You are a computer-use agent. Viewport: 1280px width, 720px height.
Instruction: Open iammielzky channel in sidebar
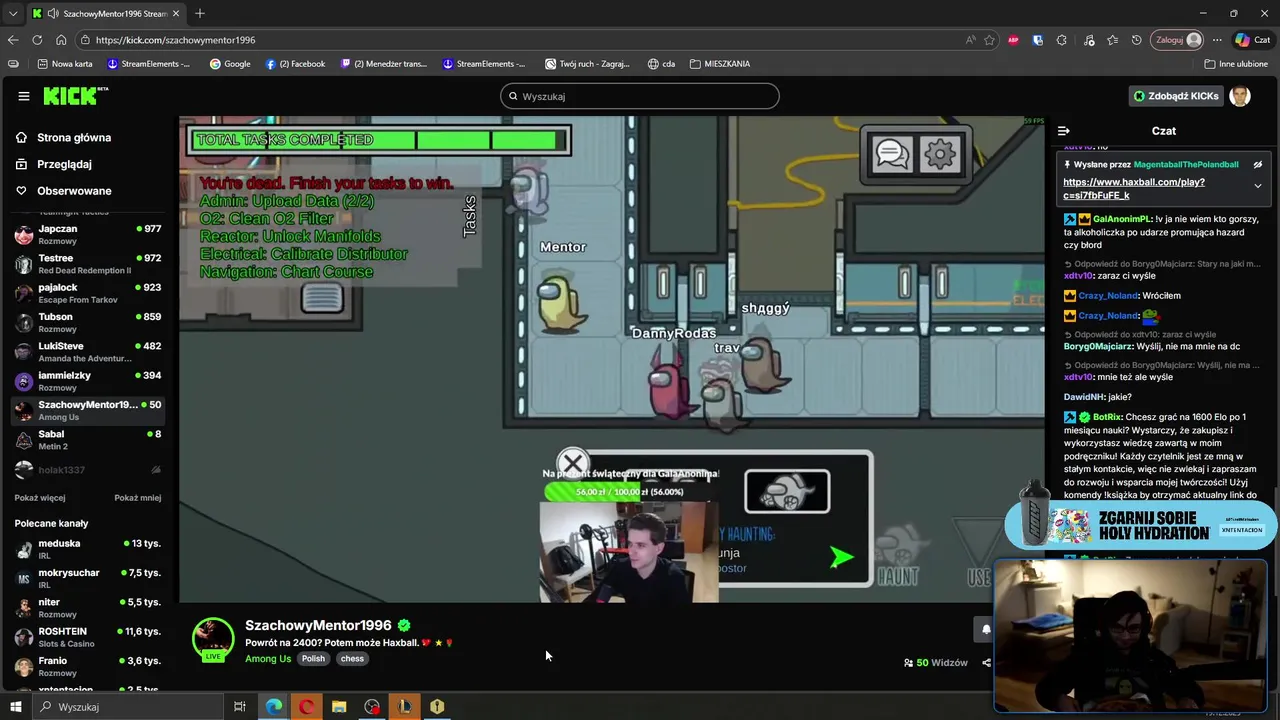click(88, 381)
